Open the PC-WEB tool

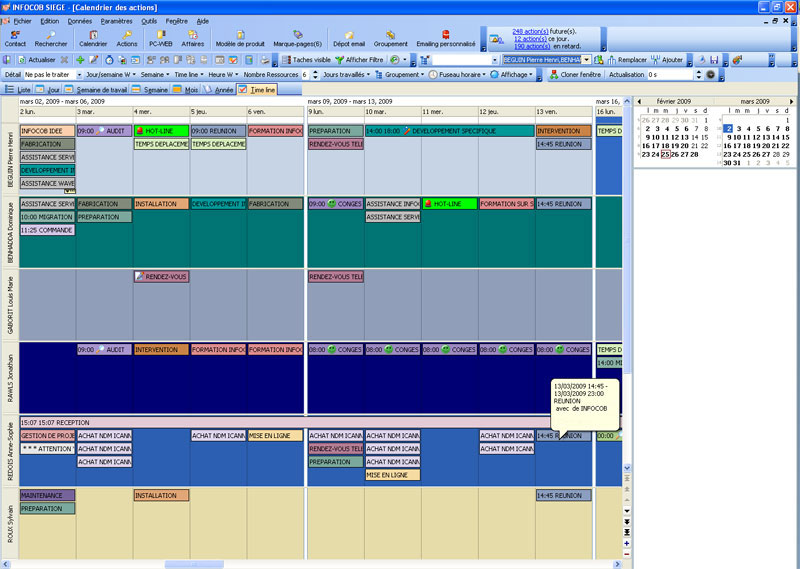pyautogui.click(x=160, y=38)
